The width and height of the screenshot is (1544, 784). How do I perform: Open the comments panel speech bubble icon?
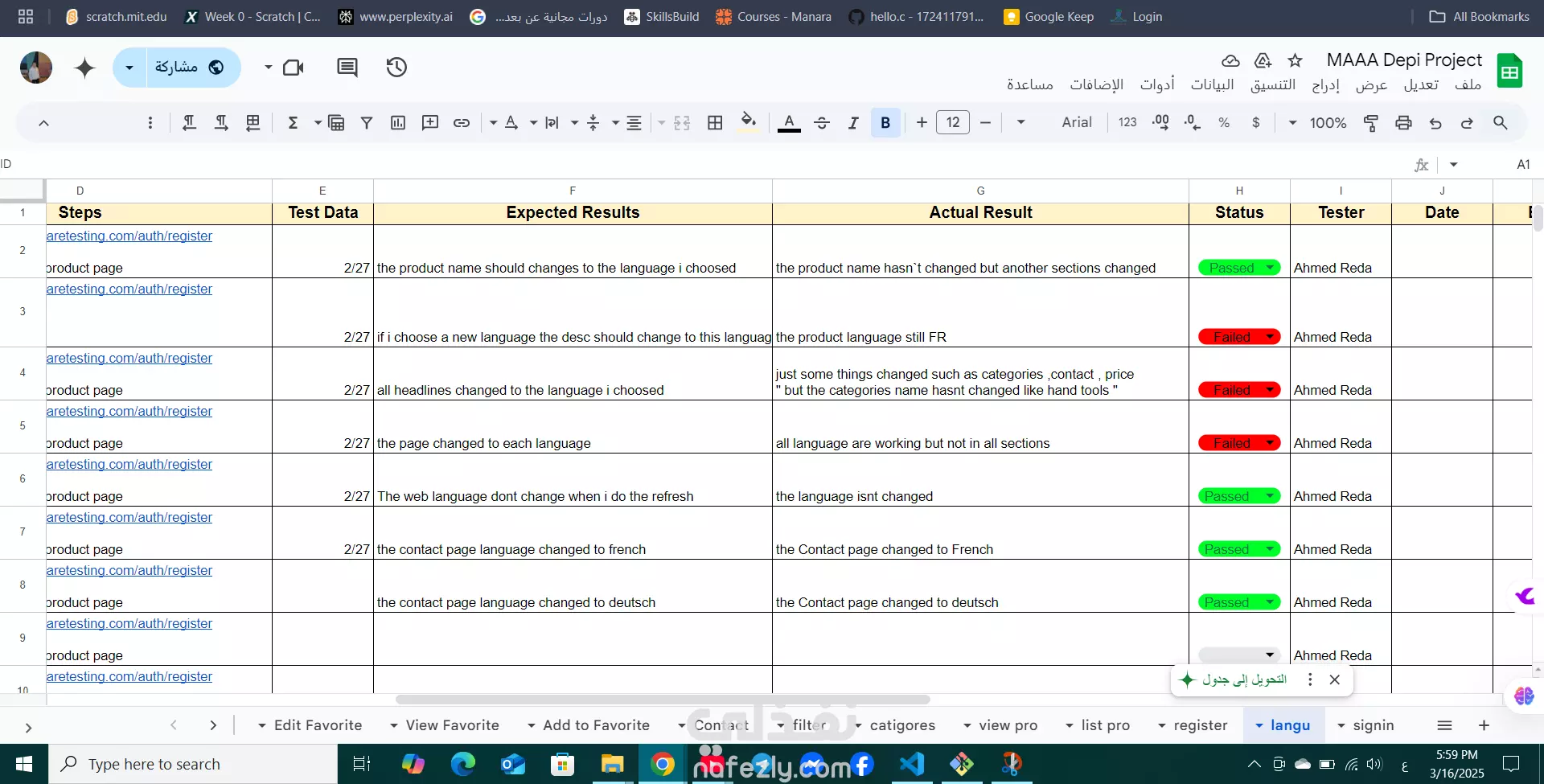click(347, 68)
